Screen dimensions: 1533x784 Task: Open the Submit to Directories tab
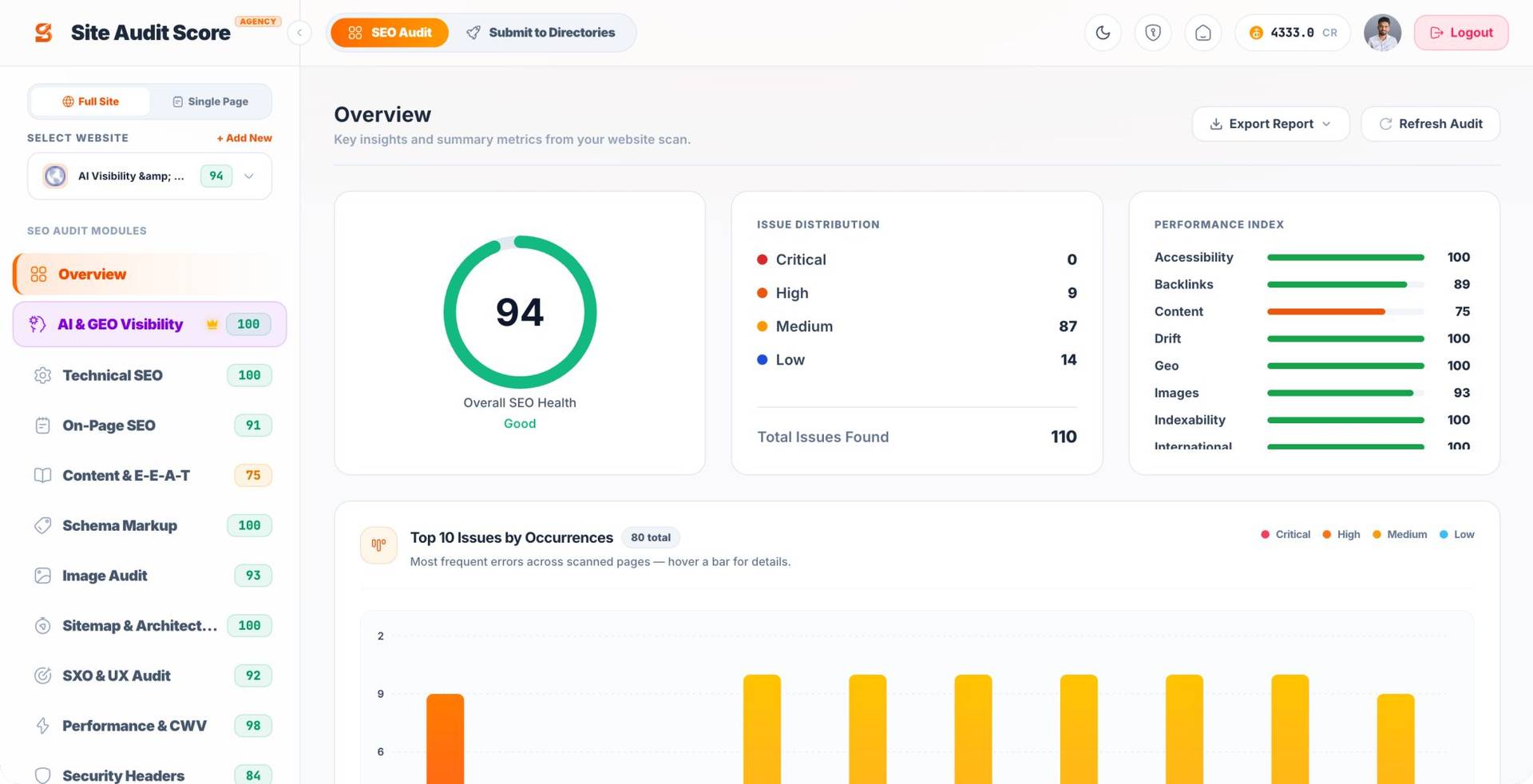pyautogui.click(x=541, y=33)
